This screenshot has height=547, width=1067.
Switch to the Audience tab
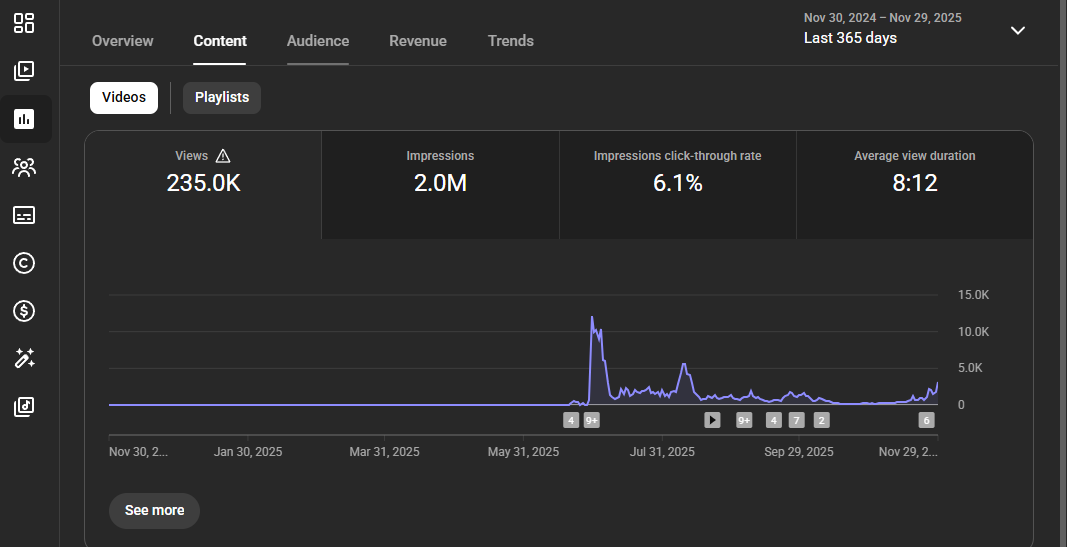(x=318, y=41)
